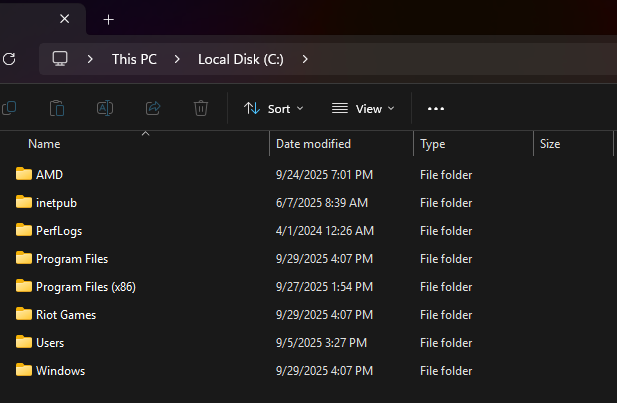Close the current File Explorer tab
617x403 pixels.
click(x=65, y=19)
